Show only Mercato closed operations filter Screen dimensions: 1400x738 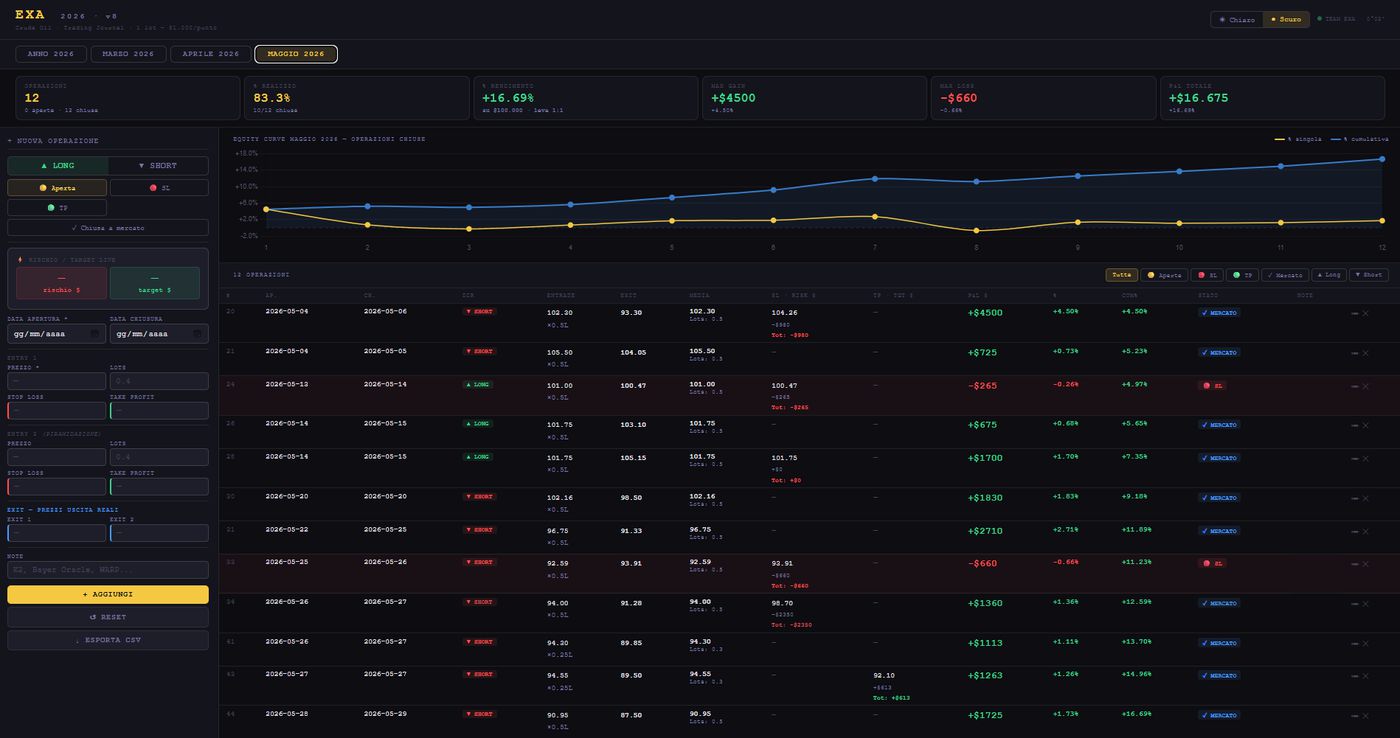coord(1287,275)
